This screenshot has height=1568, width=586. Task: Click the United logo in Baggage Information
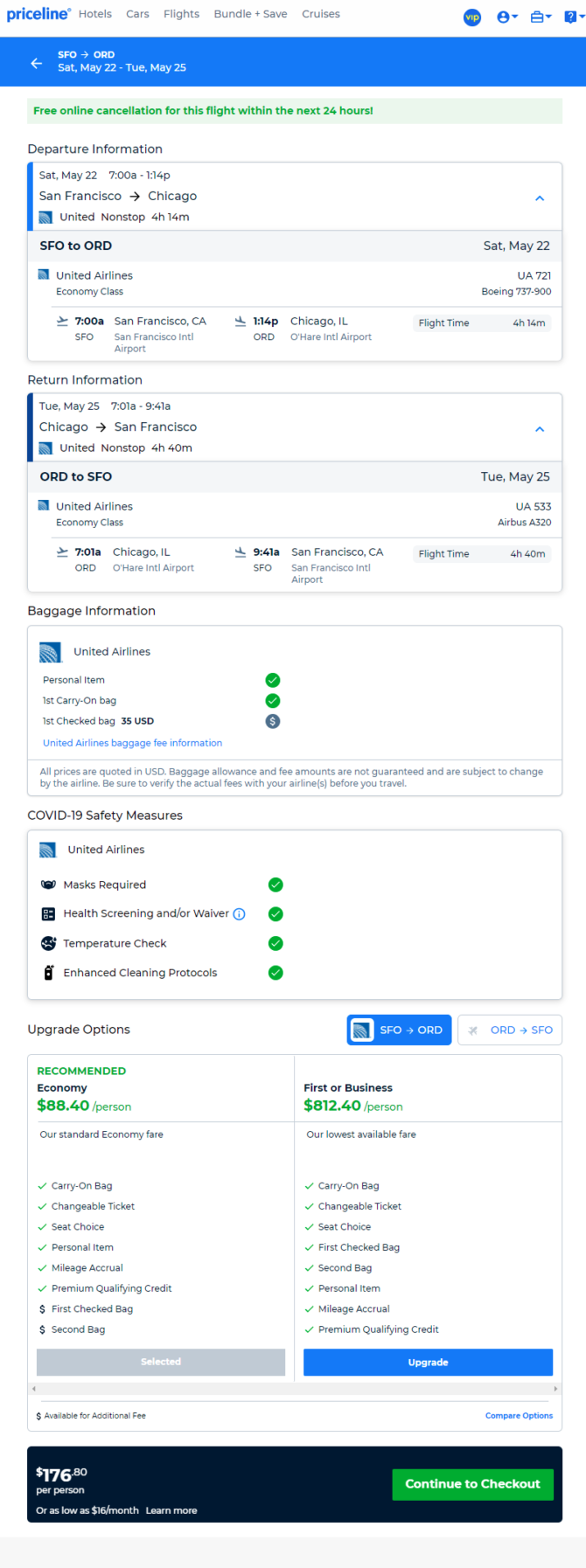click(x=51, y=652)
